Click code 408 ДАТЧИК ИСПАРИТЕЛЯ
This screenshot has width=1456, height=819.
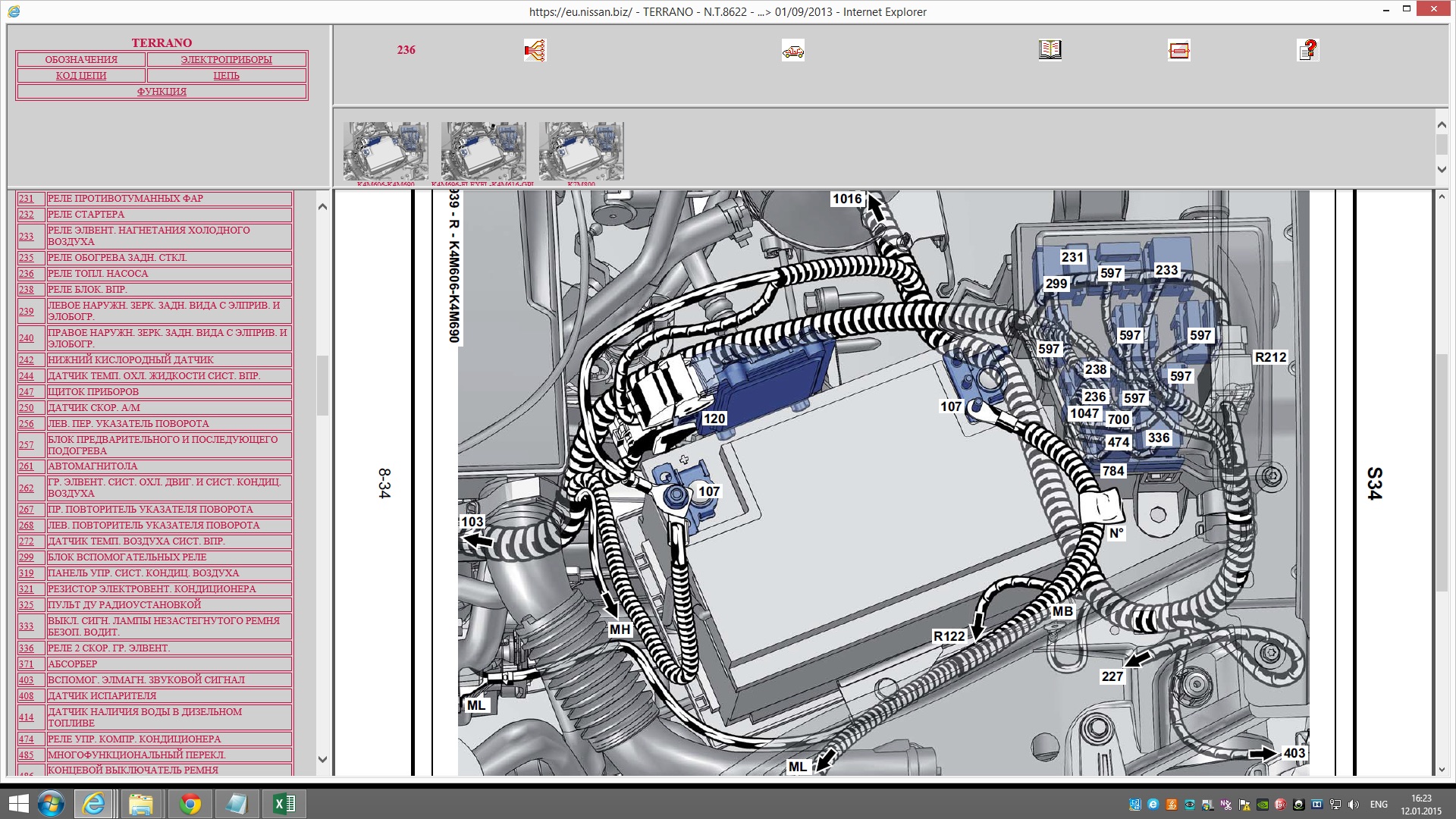pos(27,696)
